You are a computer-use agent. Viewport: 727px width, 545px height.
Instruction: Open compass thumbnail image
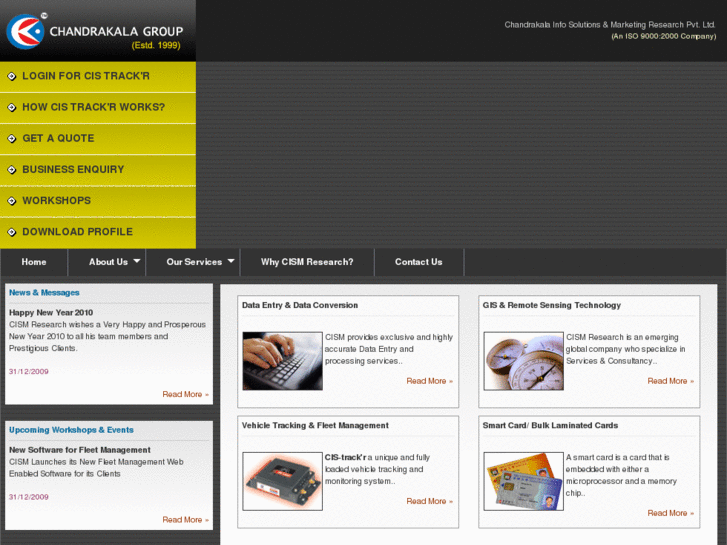pyautogui.click(x=523, y=361)
